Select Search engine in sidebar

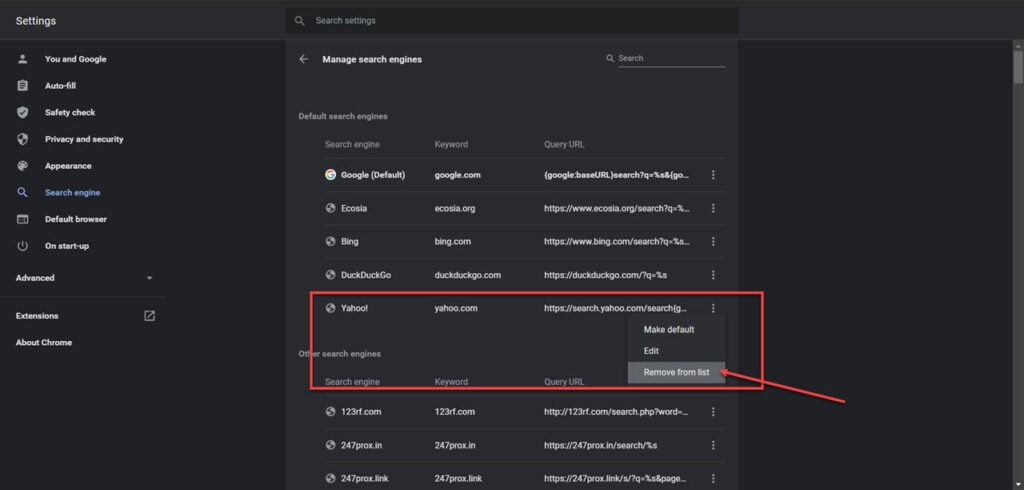click(72, 193)
